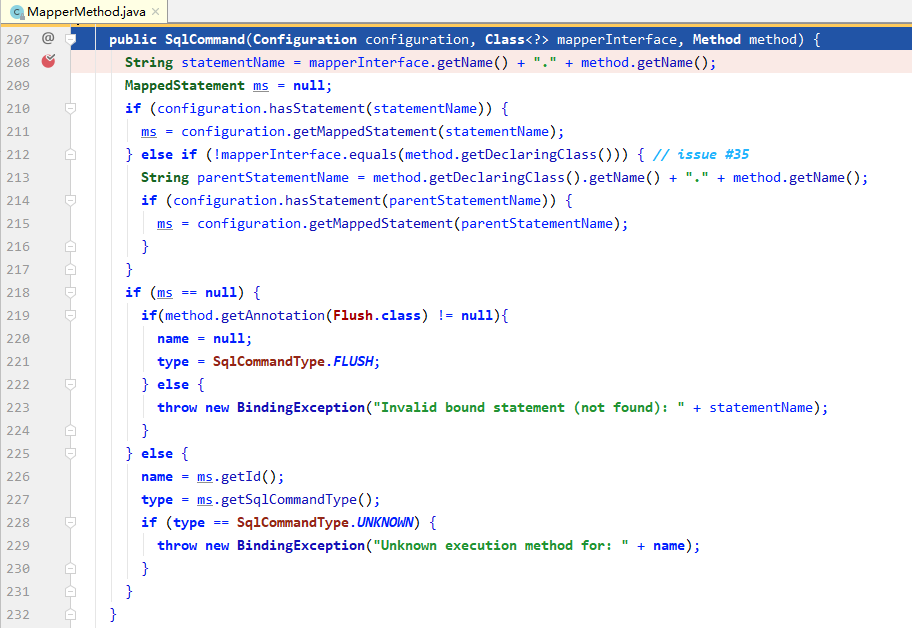The width and height of the screenshot is (912, 628).
Task: Click 'ms.getSqlCommandType()' on line 227
Action: [284, 499]
